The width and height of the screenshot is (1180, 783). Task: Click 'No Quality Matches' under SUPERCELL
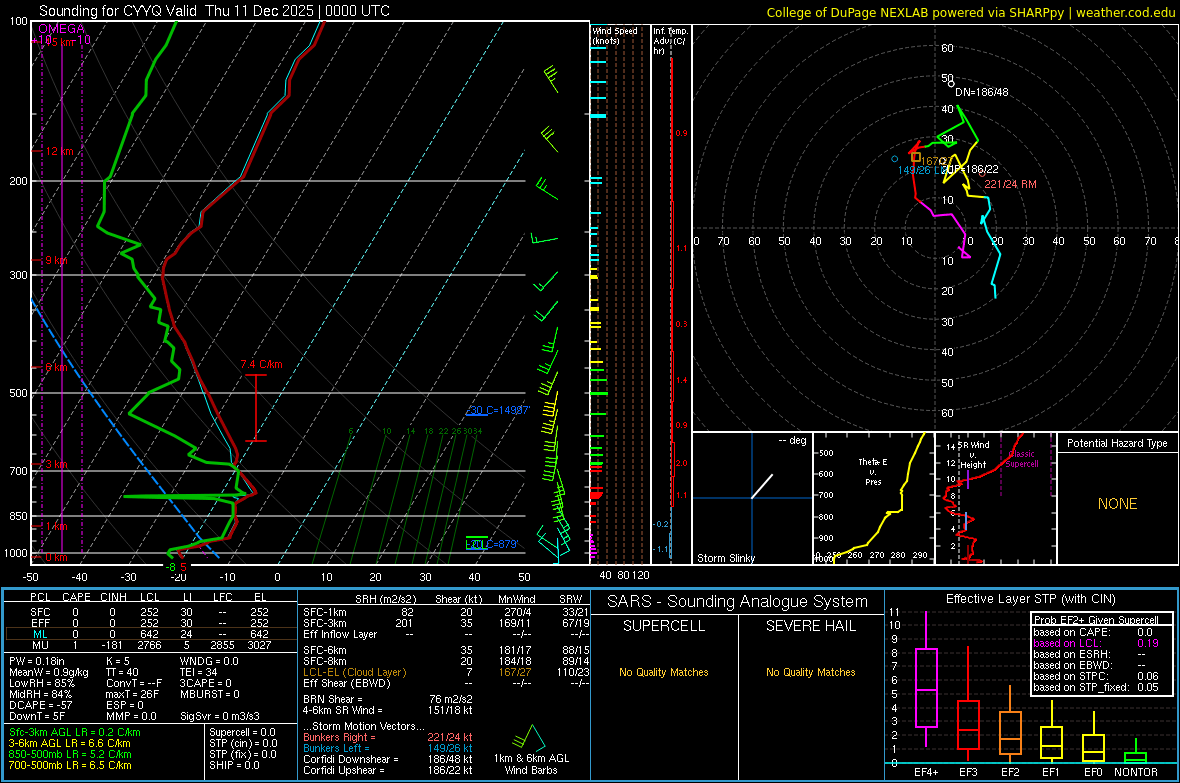(664, 672)
